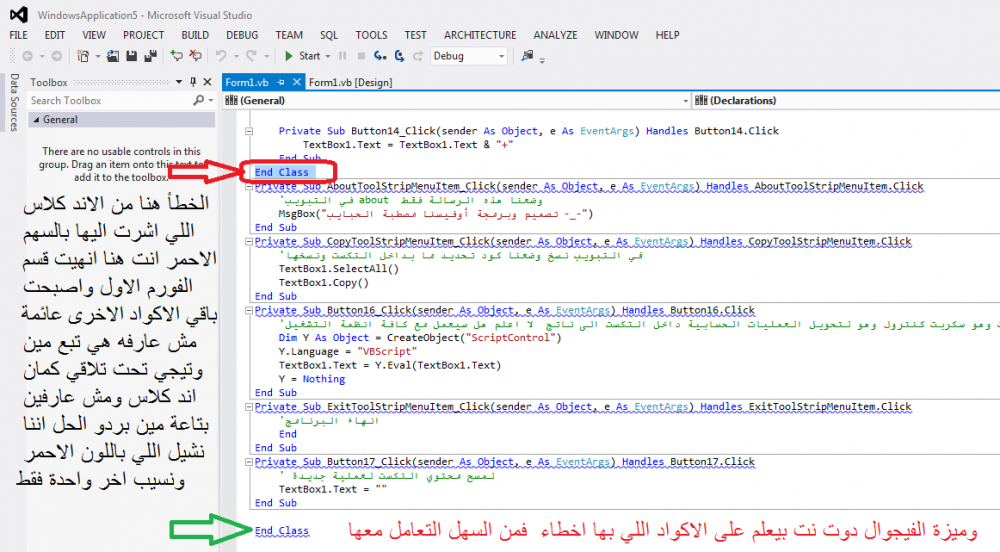Open the Toolbox window position dropdown arrow
Image resolution: width=1000 pixels, height=552 pixels.
(179, 82)
